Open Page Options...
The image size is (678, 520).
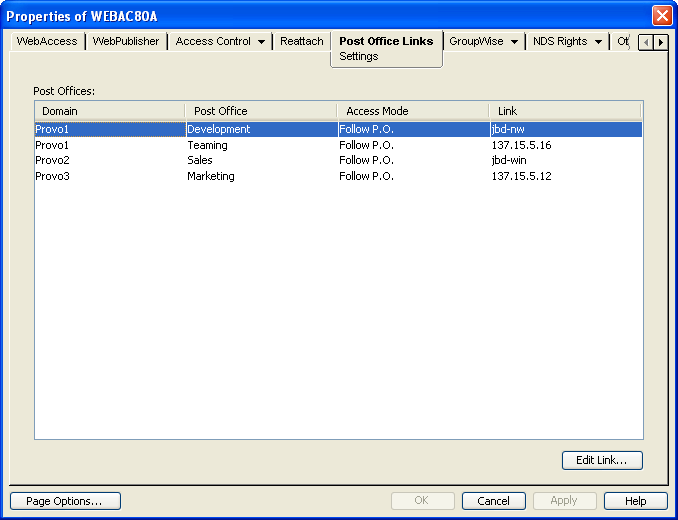click(x=65, y=501)
